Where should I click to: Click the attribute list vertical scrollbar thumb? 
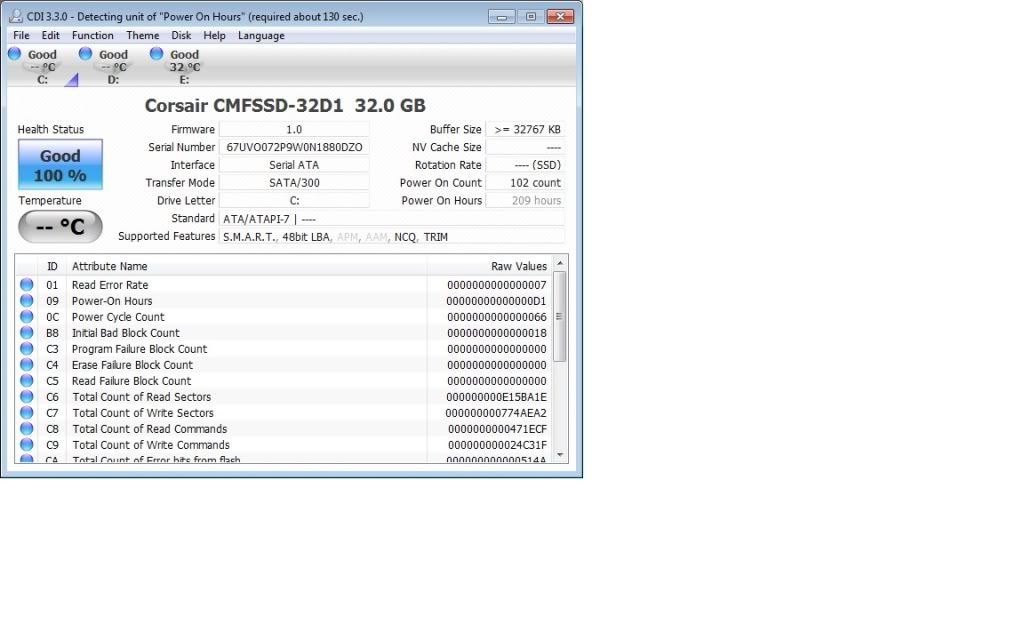tap(560, 317)
